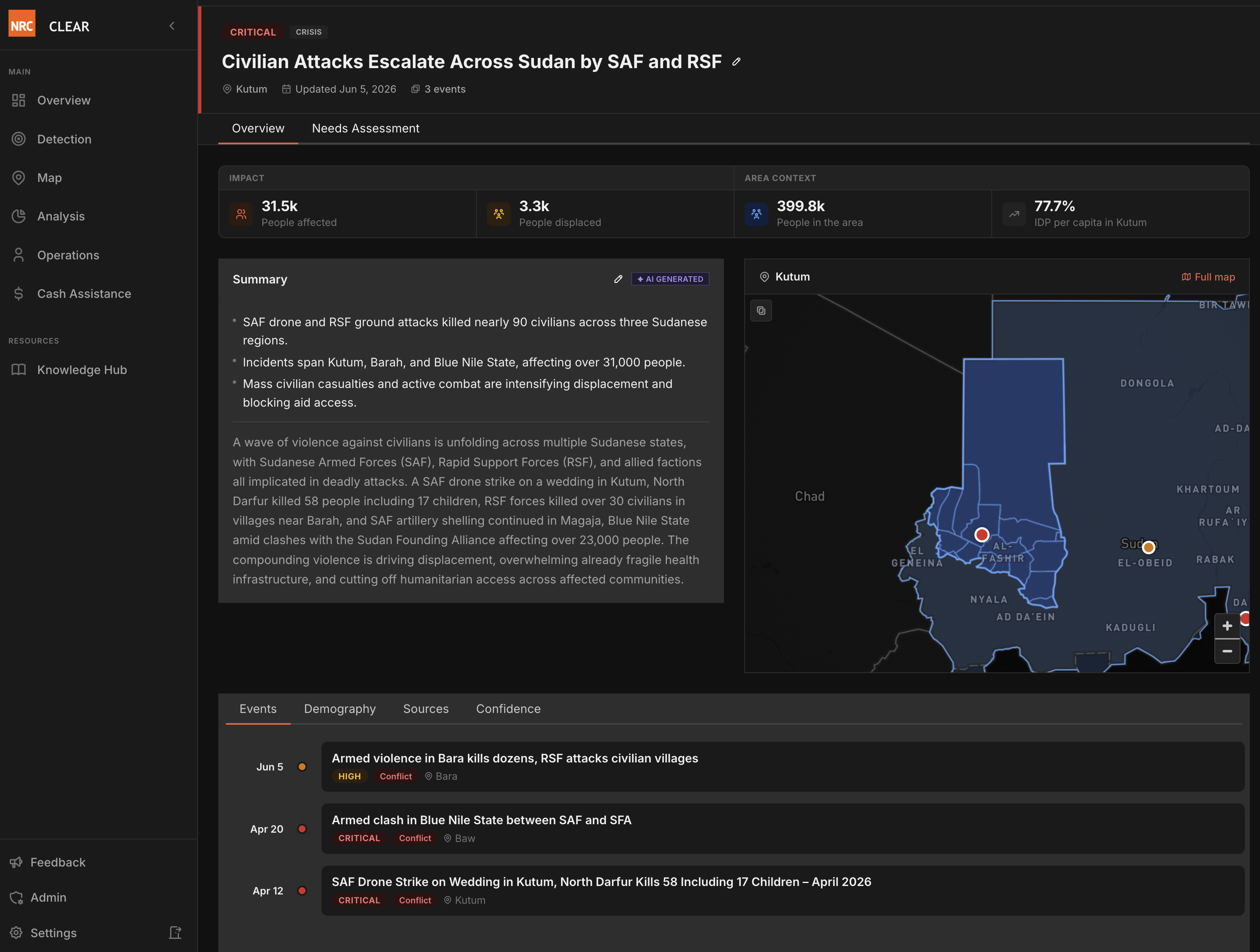This screenshot has height=952, width=1260.
Task: Open the Full map link
Action: click(1208, 277)
